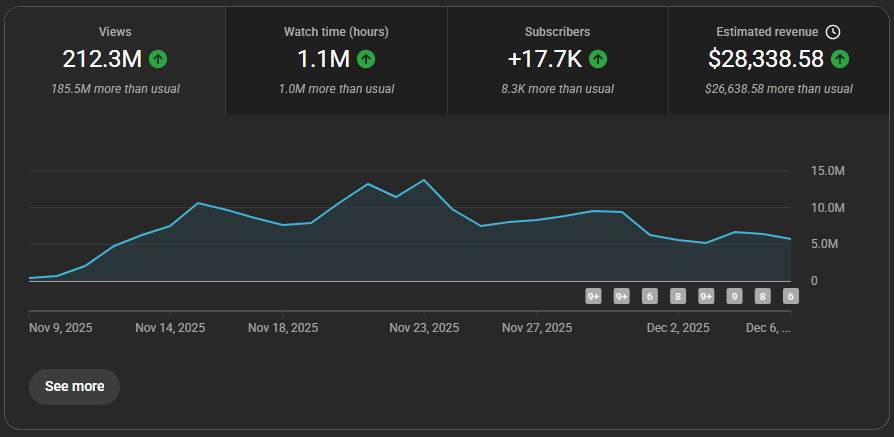Open the Estimated revenue tab
This screenshot has height=437, width=894.
click(x=779, y=61)
